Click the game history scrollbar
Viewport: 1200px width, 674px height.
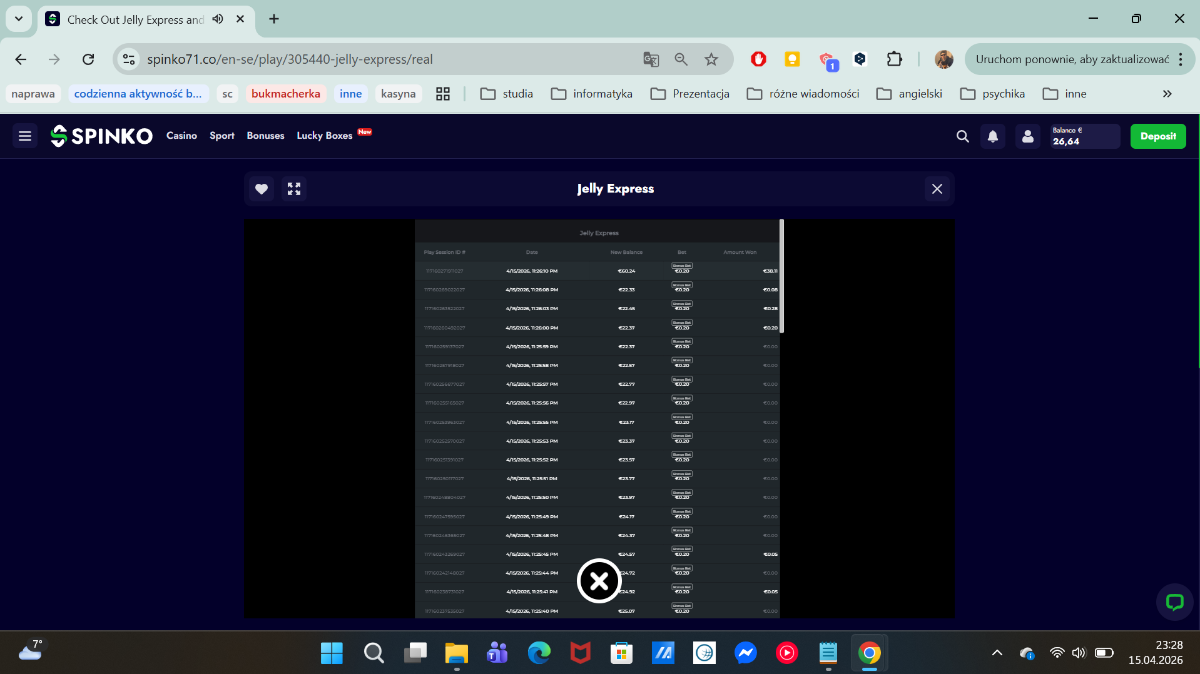(x=781, y=275)
